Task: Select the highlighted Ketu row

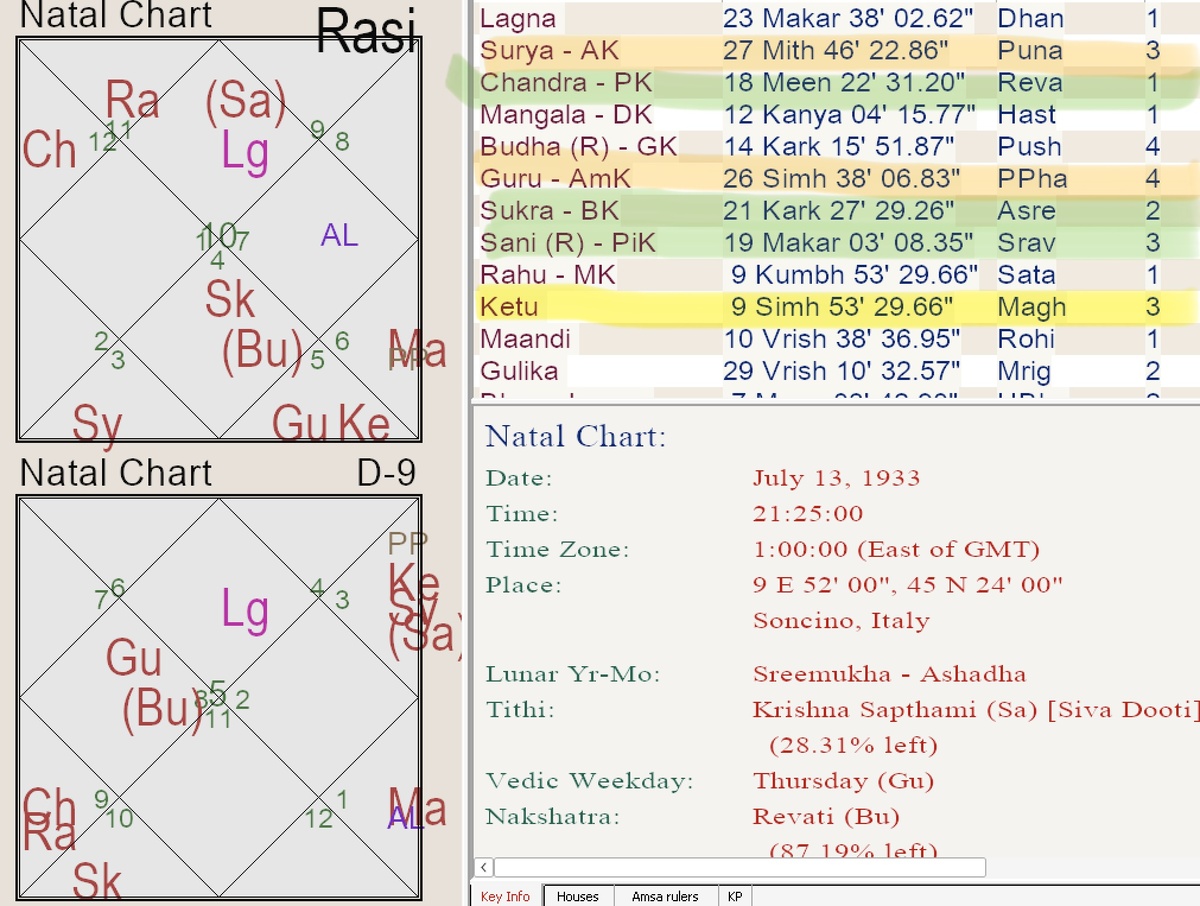Action: tap(835, 306)
